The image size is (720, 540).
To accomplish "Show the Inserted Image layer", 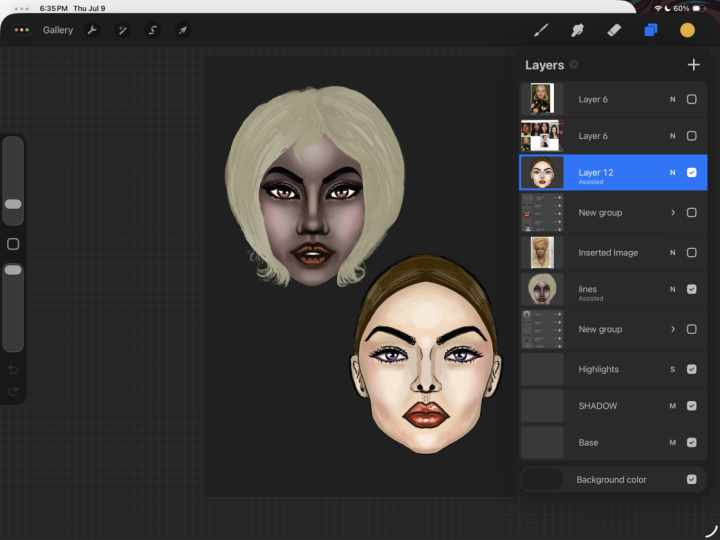I will (x=692, y=253).
